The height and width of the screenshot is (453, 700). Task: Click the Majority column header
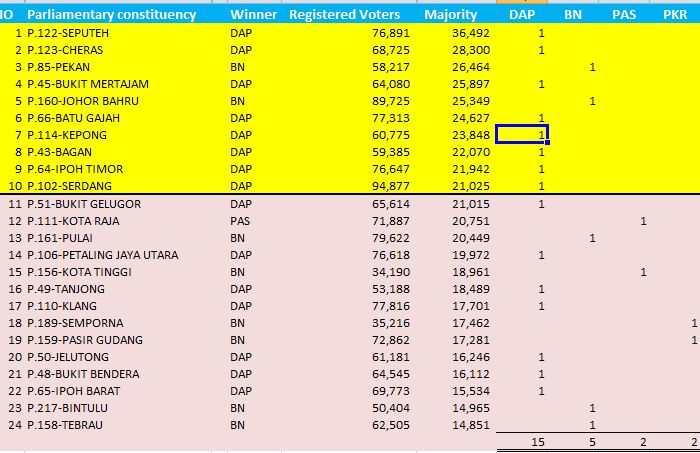(450, 15)
